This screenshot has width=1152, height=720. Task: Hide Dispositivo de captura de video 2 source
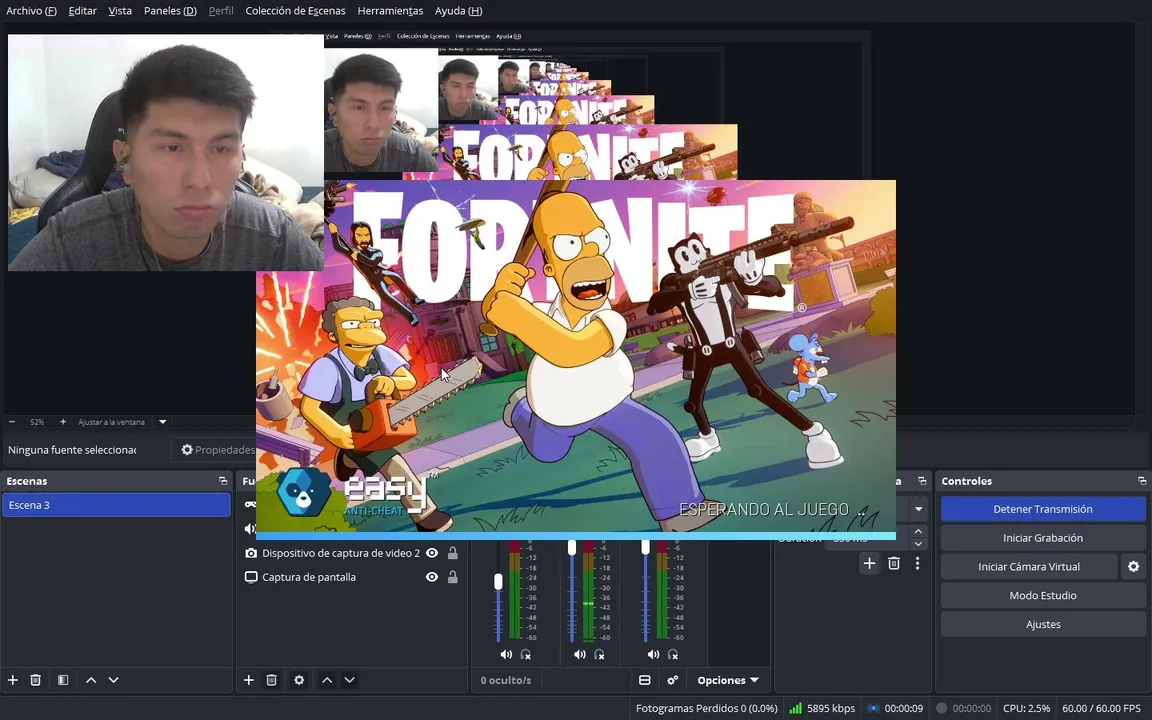click(x=432, y=553)
